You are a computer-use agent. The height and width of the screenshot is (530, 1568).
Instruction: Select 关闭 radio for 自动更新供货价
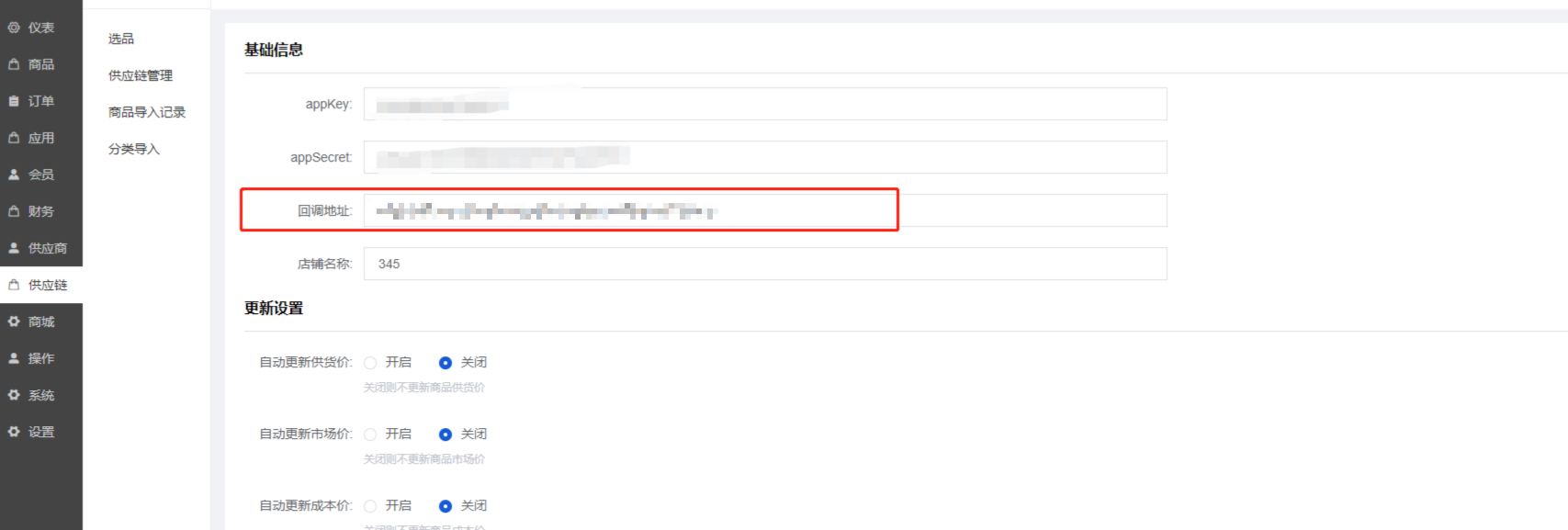click(x=446, y=363)
